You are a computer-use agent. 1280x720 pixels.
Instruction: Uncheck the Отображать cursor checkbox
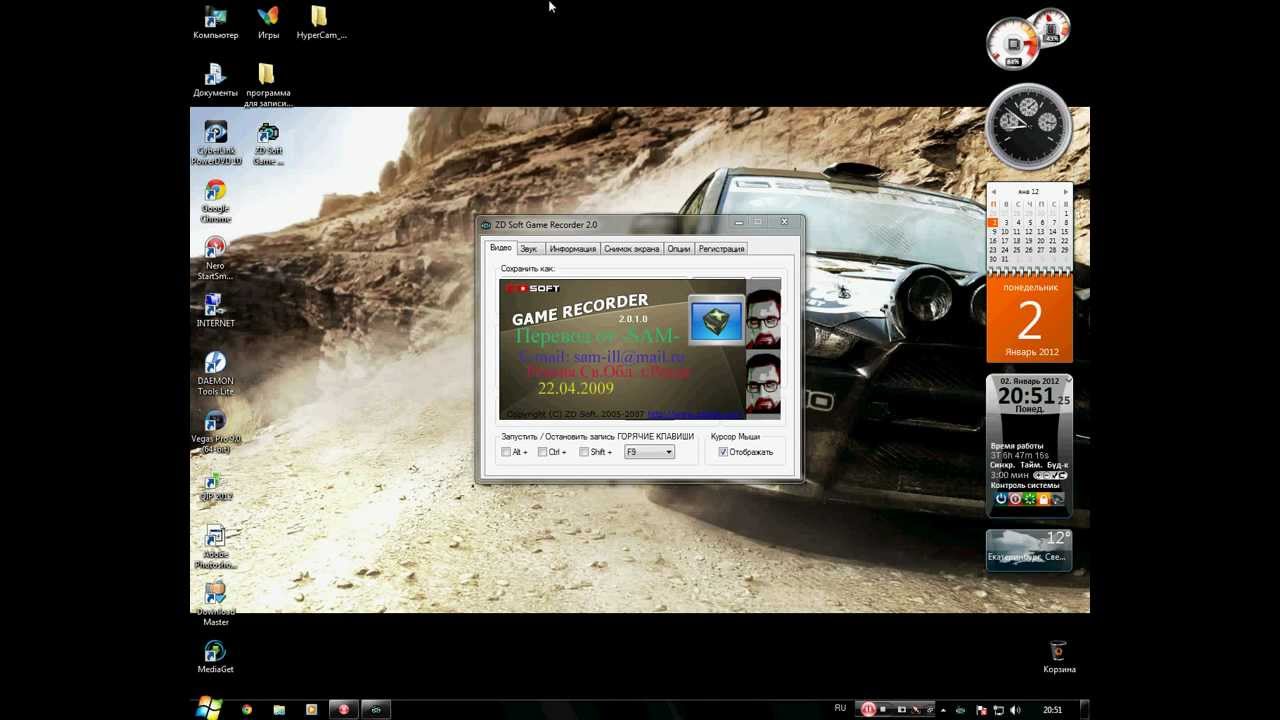[723, 452]
